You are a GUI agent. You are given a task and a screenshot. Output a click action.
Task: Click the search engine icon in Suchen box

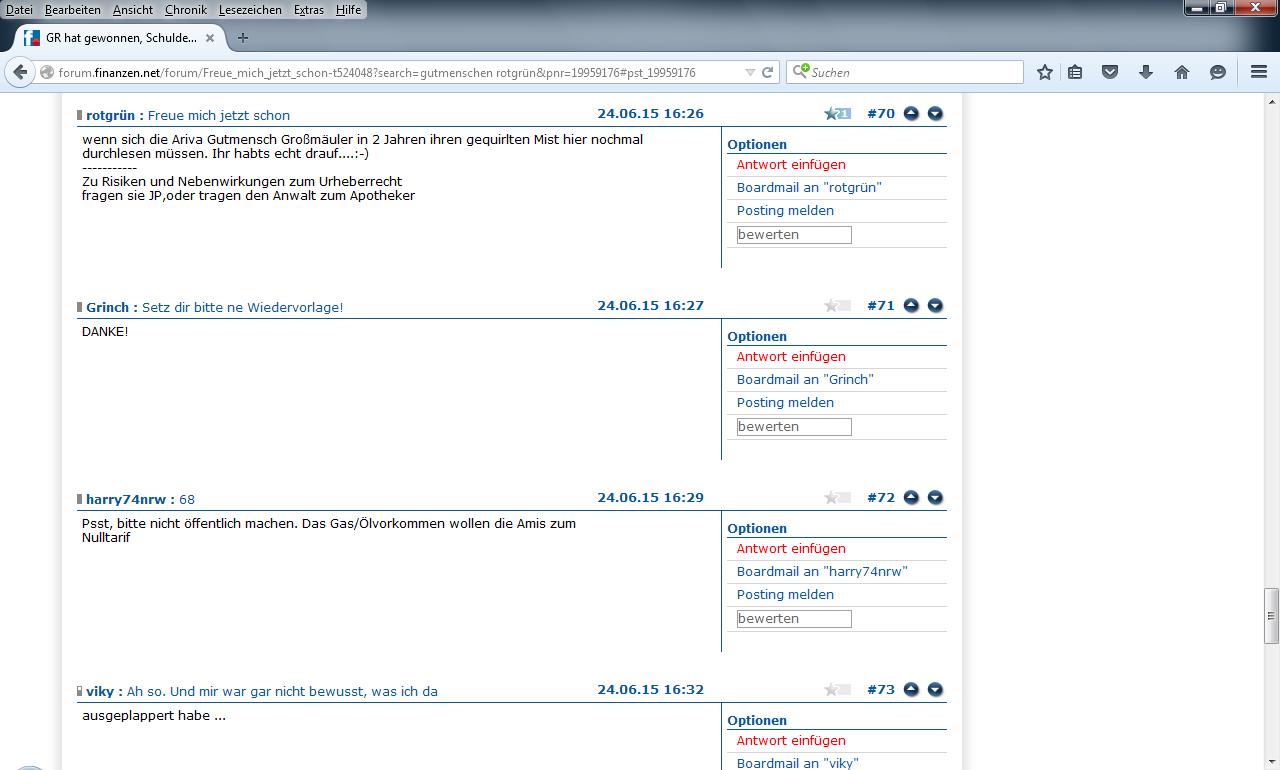coord(800,72)
